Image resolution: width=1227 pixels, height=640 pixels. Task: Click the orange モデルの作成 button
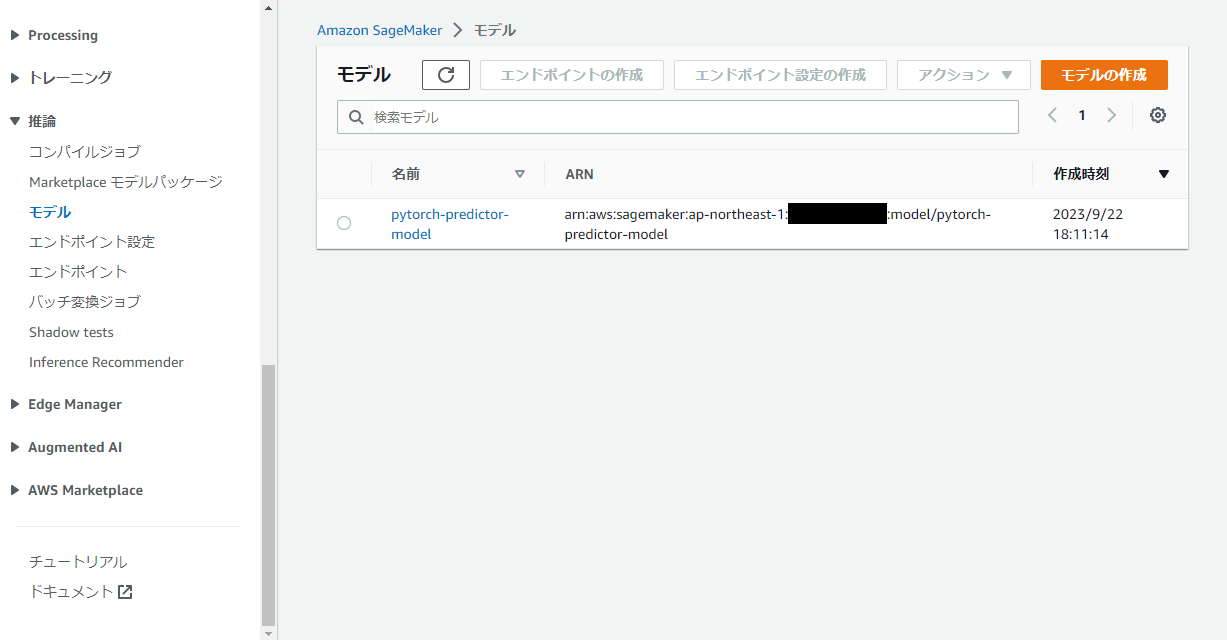pos(1104,74)
